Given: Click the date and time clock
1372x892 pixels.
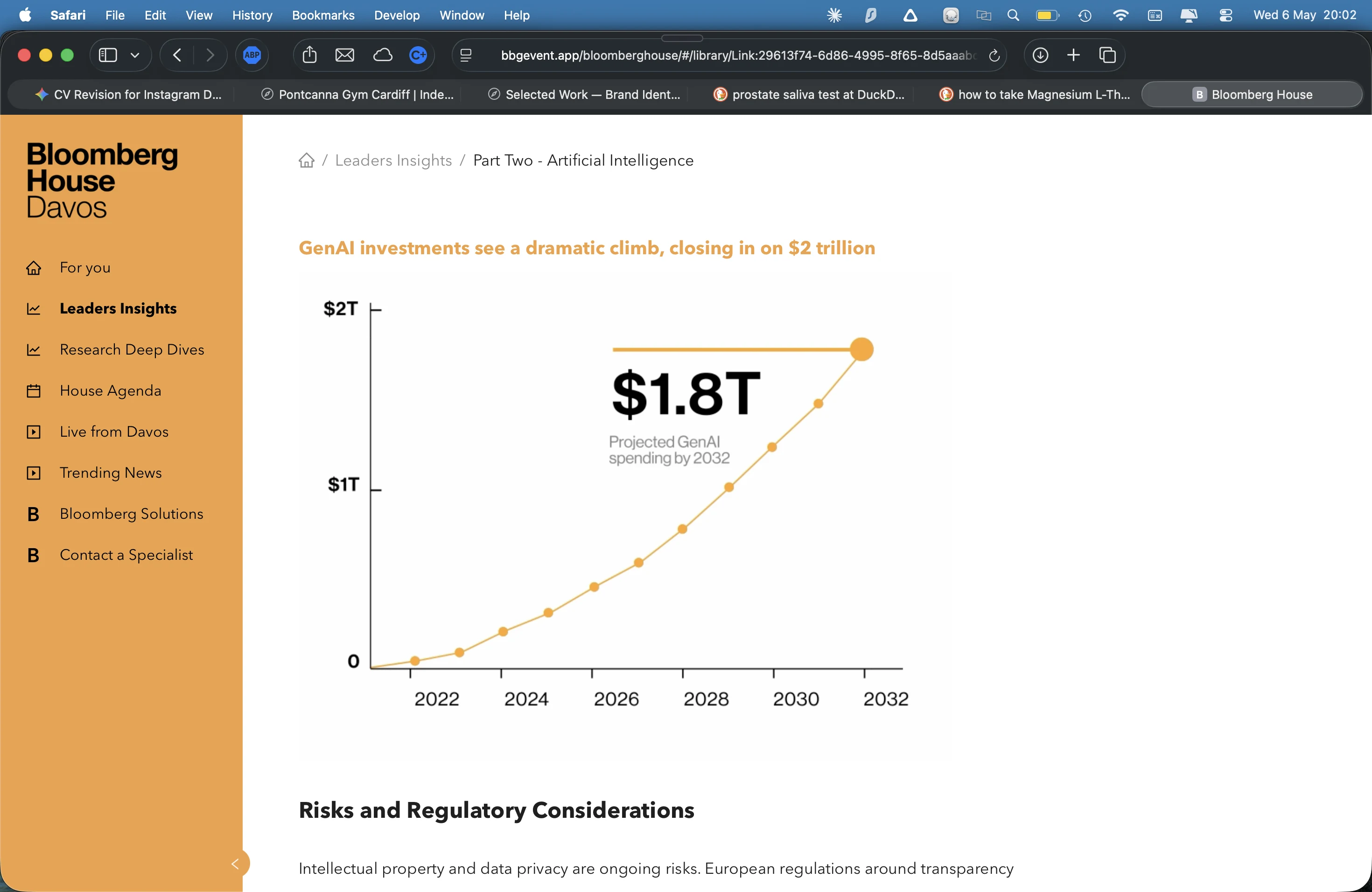Looking at the screenshot, I should [x=1304, y=15].
